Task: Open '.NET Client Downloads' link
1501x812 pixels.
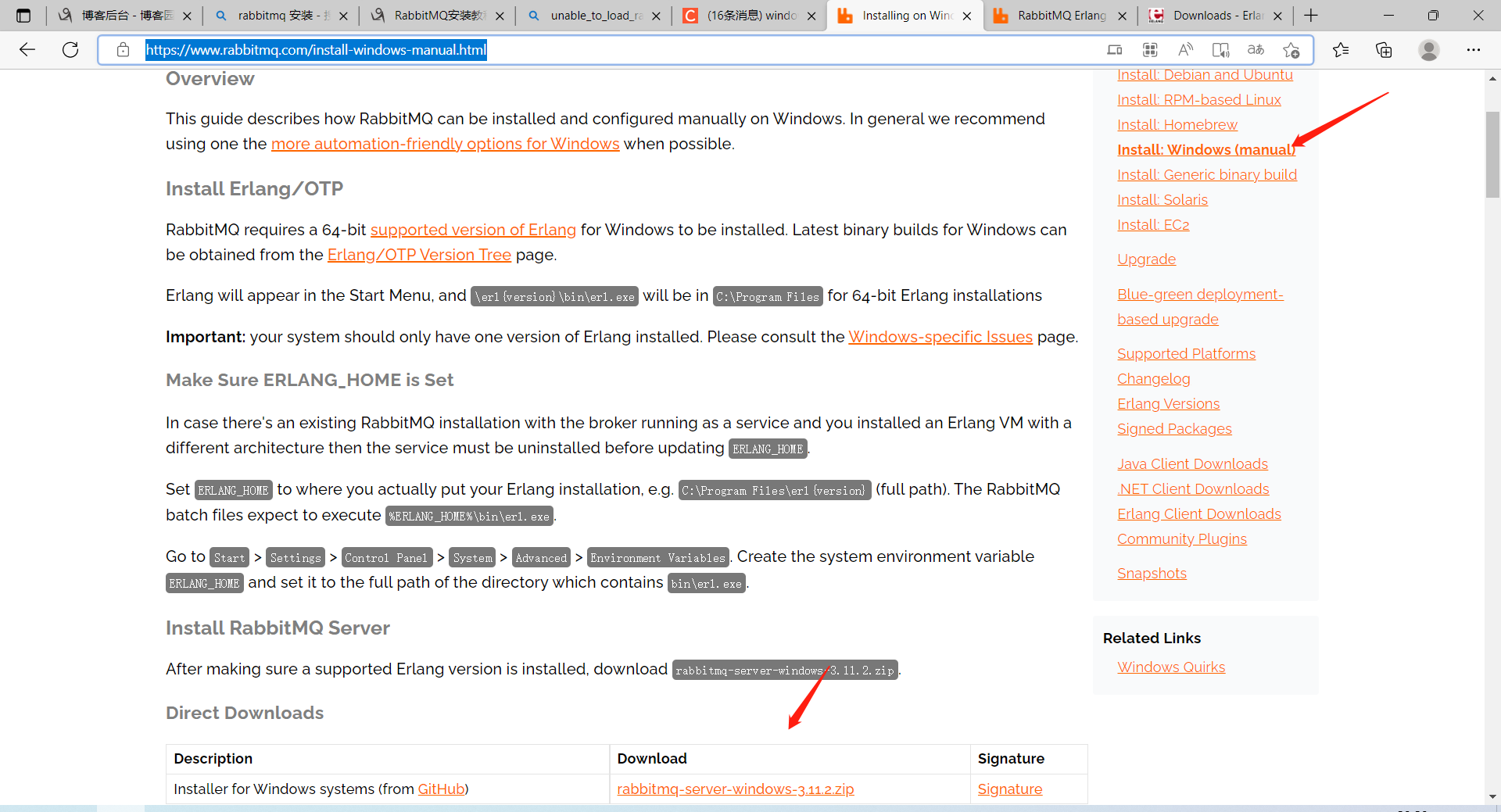Action: [x=1193, y=489]
